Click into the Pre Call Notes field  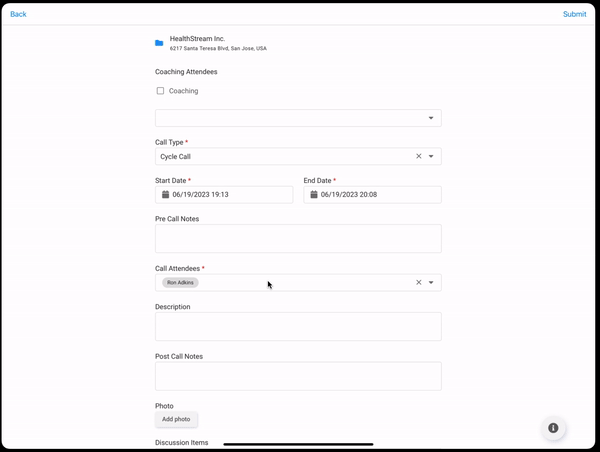298,238
